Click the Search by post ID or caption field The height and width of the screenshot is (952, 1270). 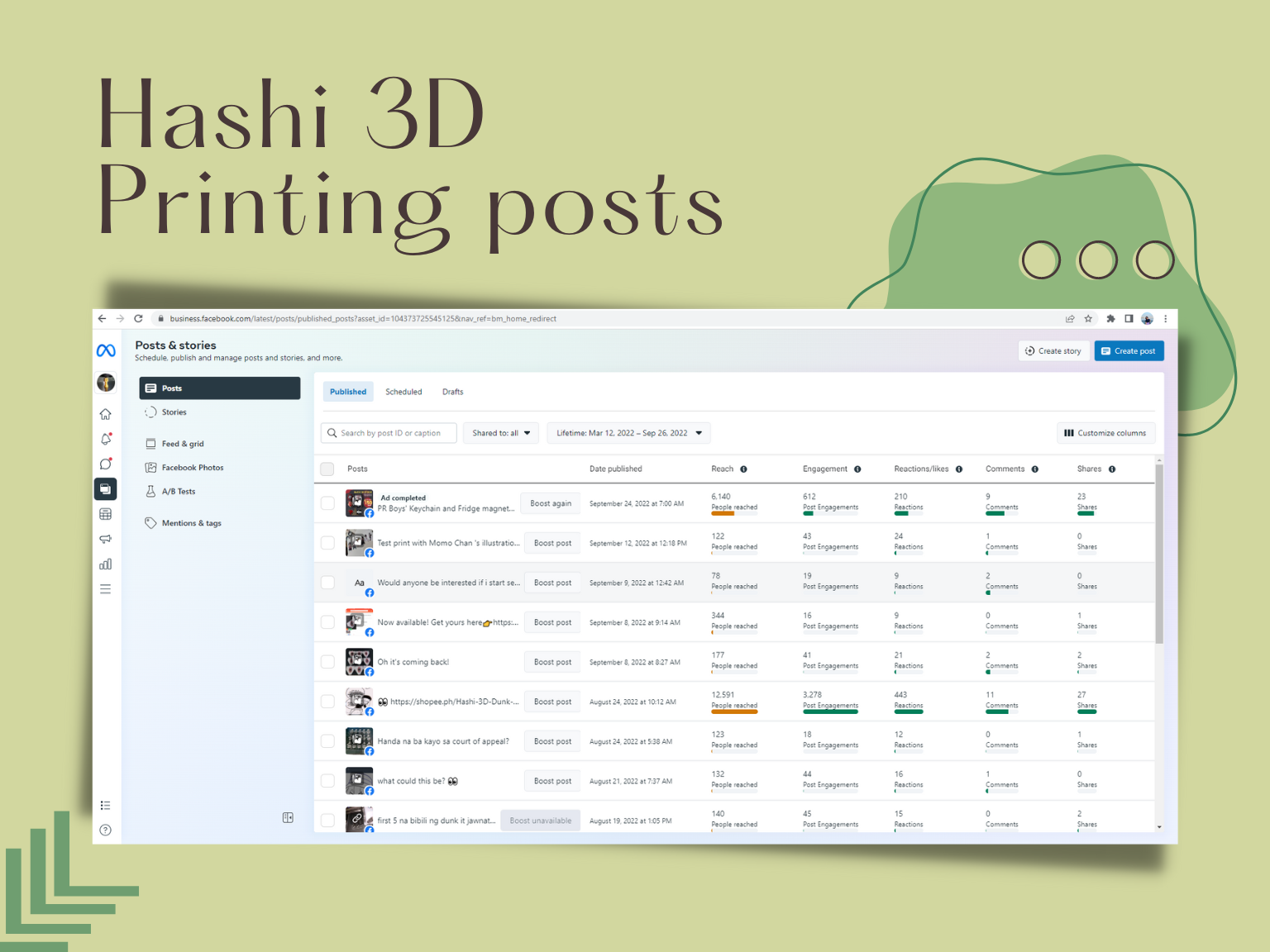(389, 433)
